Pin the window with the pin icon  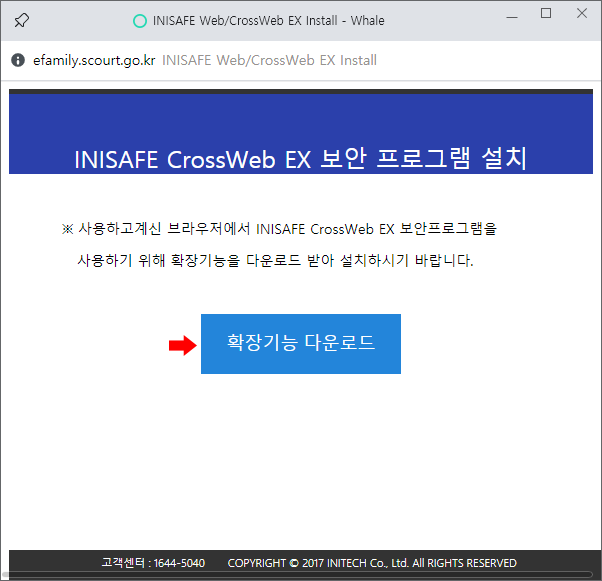click(22, 20)
